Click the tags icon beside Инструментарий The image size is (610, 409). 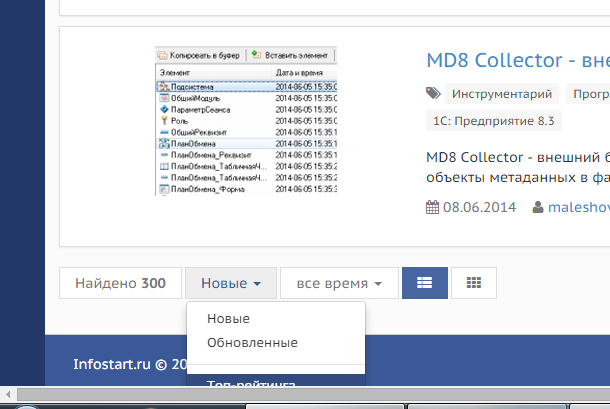[x=433, y=93]
